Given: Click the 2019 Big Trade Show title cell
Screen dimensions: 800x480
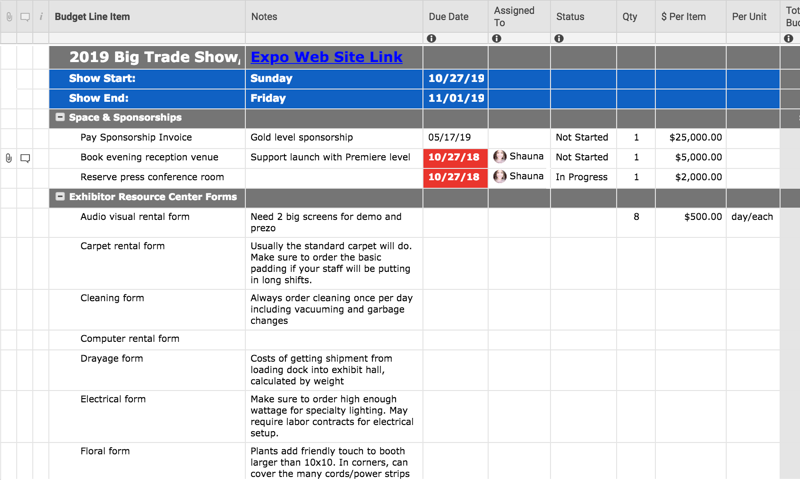Looking at the screenshot, I should 147,57.
